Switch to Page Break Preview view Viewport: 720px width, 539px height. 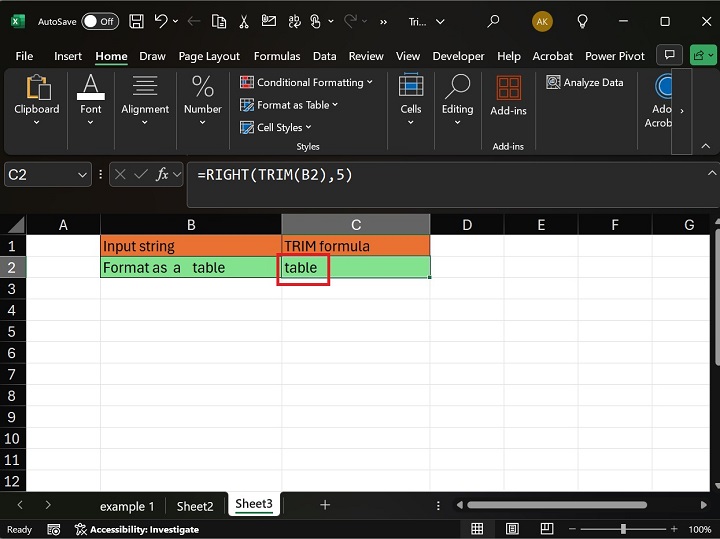coord(545,529)
